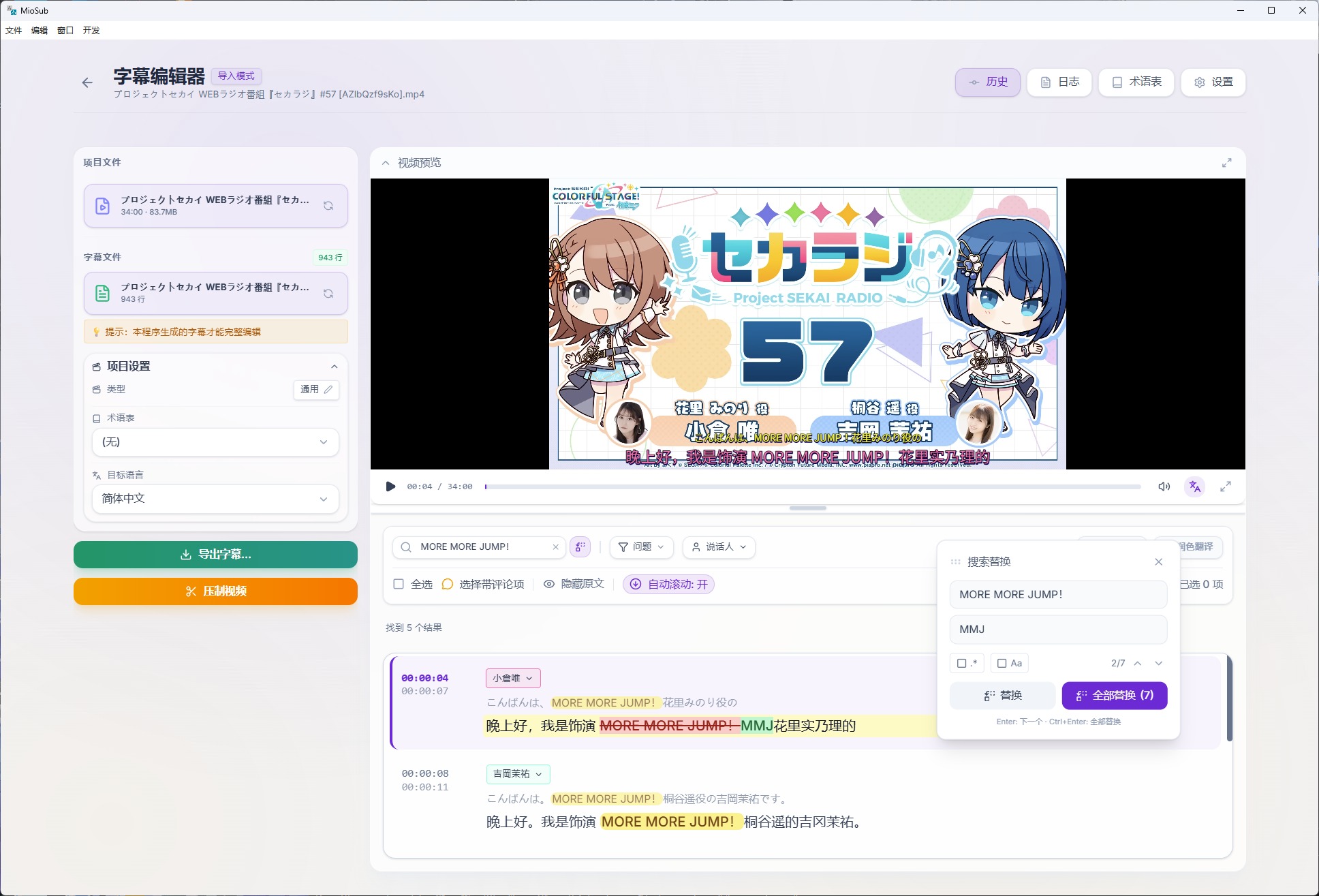Click the 导出字幕 export button
This screenshot has height=896, width=1319.
point(215,555)
